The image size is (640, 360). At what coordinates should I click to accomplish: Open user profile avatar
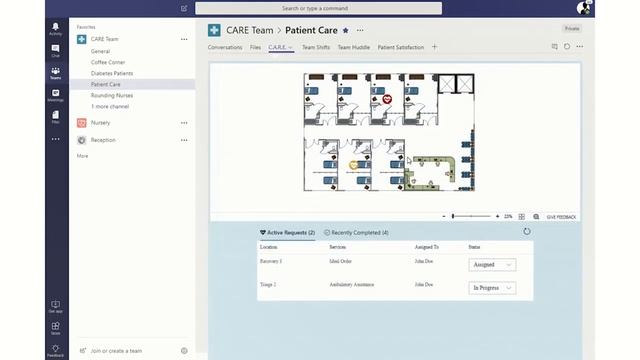click(x=583, y=8)
